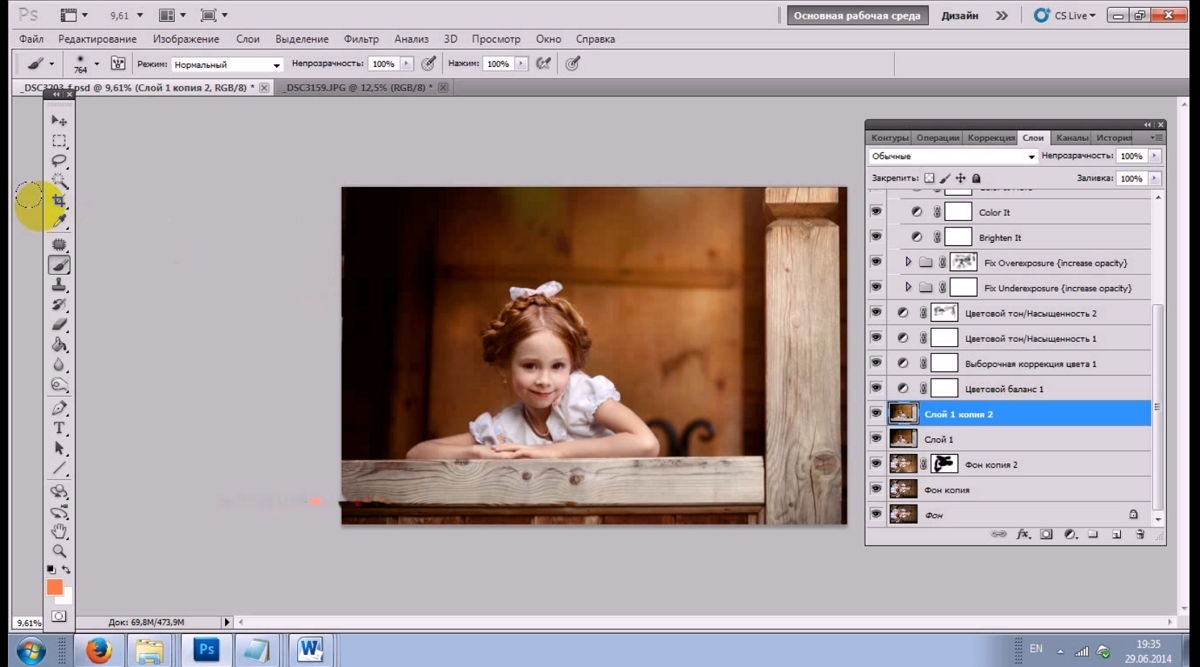1200x667 pixels.
Task: Toggle Quick Mask mode in toolbox
Action: 59,616
